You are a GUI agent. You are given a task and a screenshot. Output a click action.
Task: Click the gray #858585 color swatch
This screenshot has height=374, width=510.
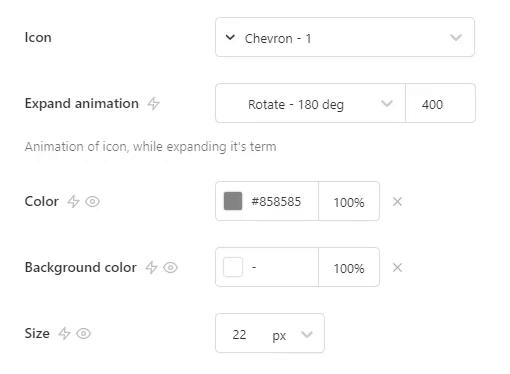pyautogui.click(x=233, y=201)
